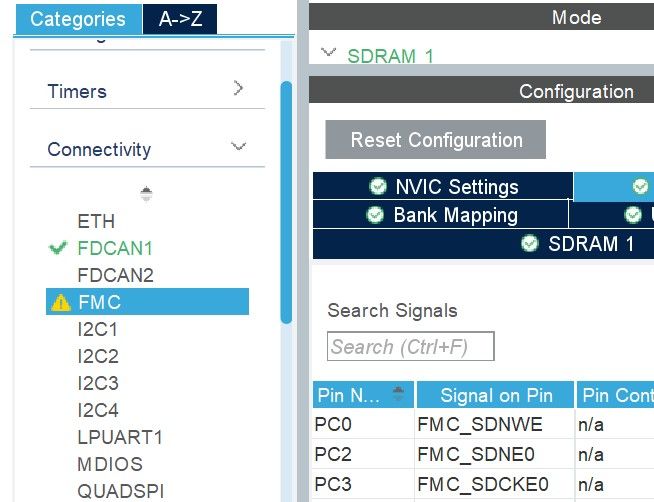Open the Categories tab

point(78,19)
